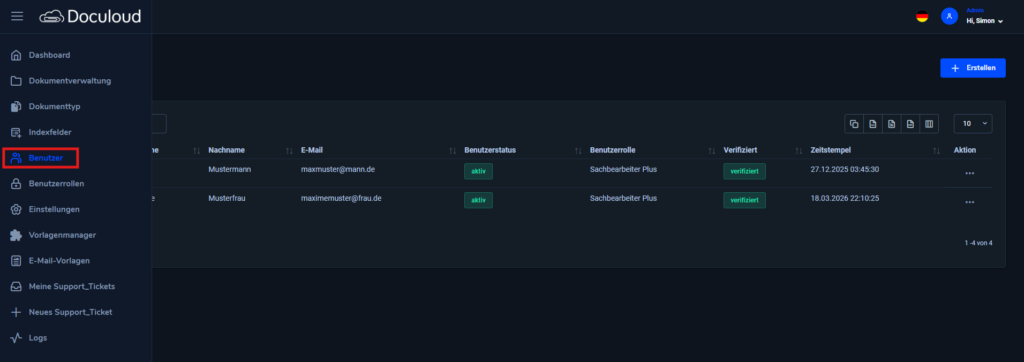Screen dimensions: 1024x362
Task: Open the Logs activity icon
Action: [16, 338]
